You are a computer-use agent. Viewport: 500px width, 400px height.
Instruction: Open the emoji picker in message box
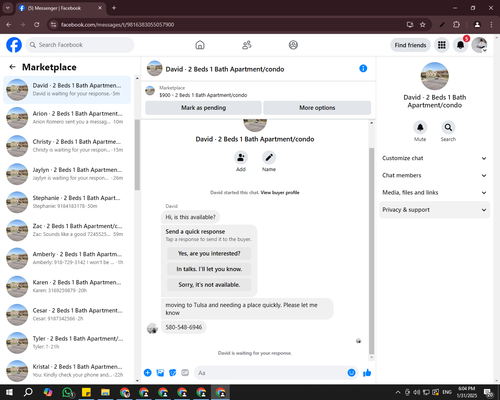[x=351, y=373]
